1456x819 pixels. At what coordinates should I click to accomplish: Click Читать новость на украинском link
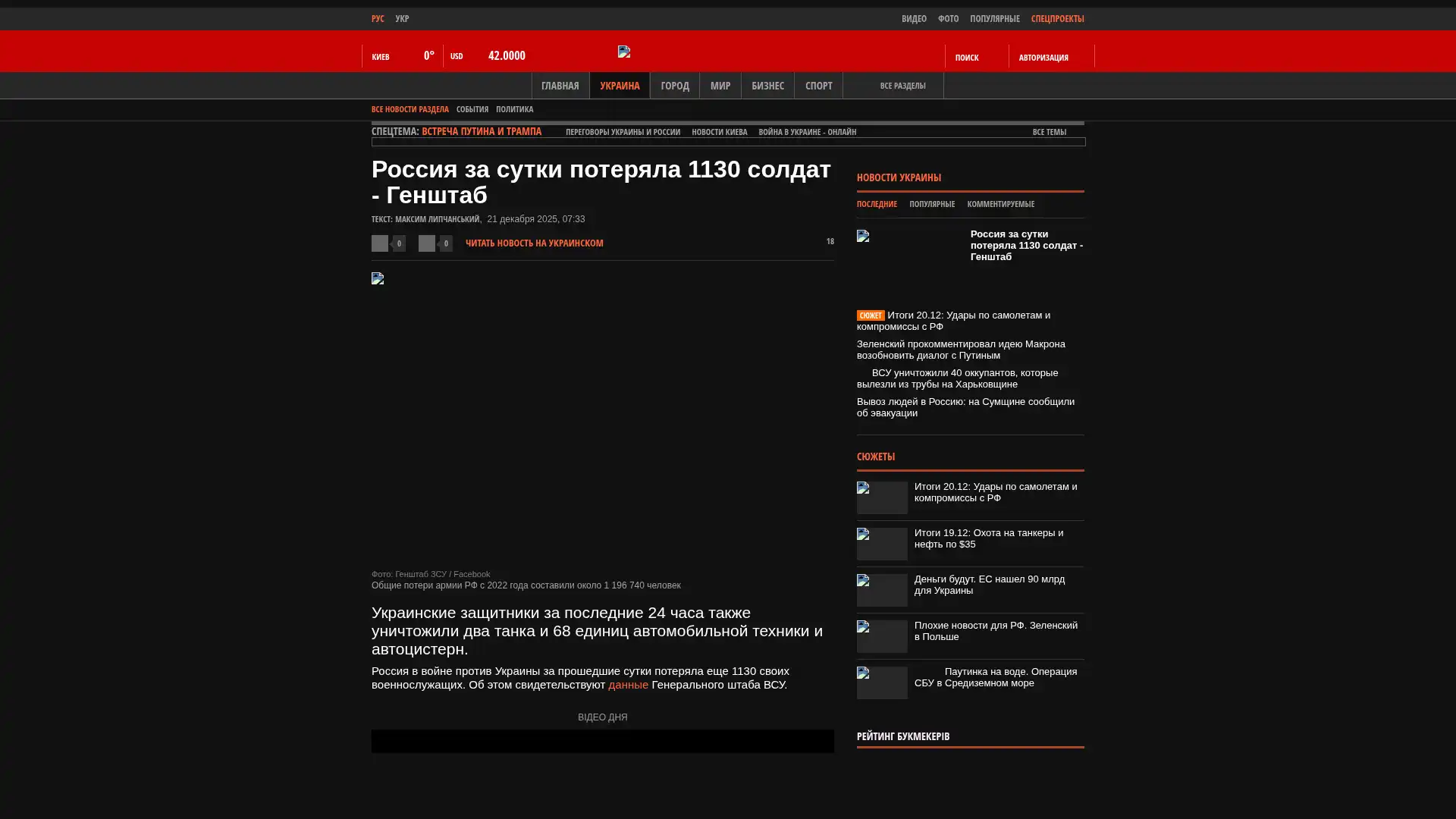click(x=534, y=243)
